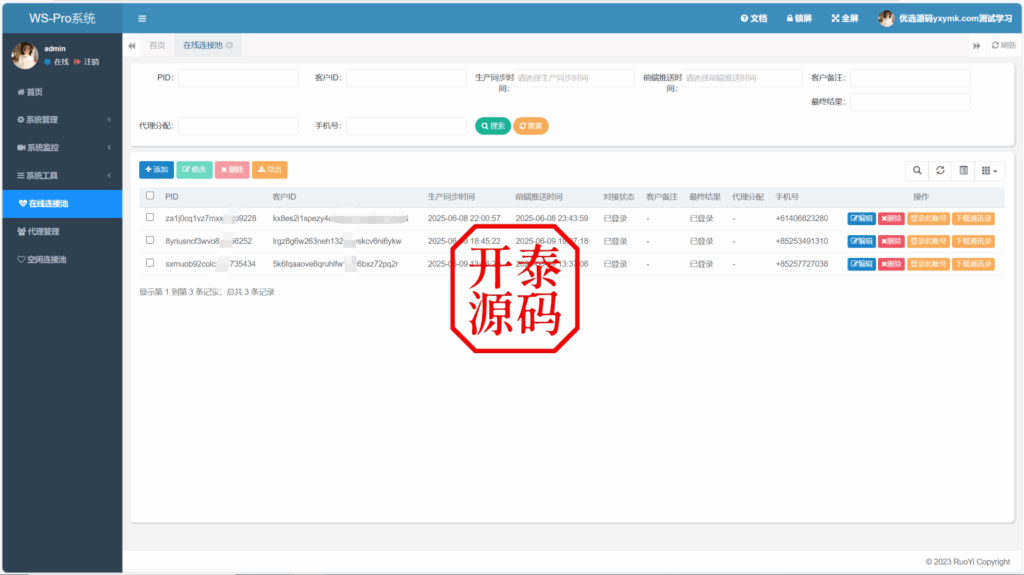This screenshot has height=575, width=1024.
Task: Click the 在线 status link under admin
Action: [57, 62]
